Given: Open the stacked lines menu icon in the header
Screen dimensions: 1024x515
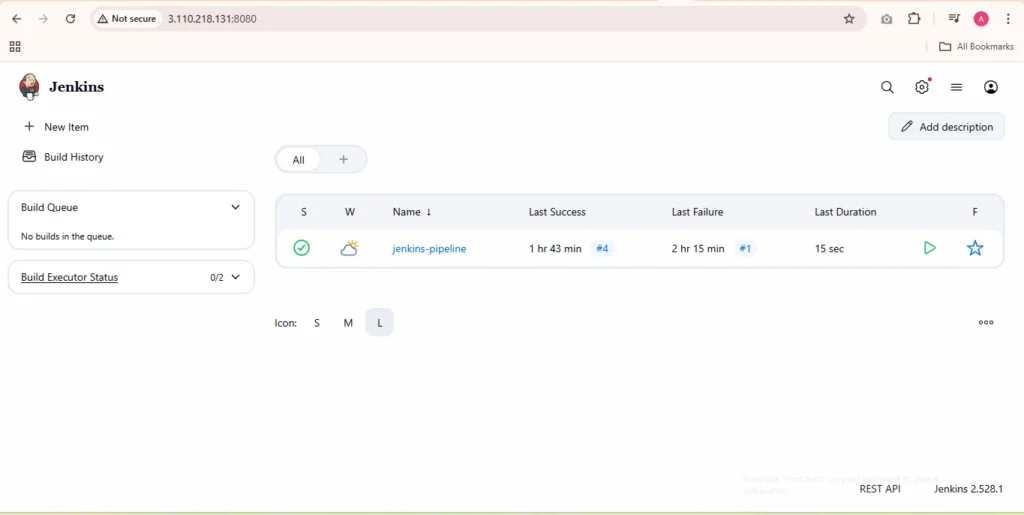Looking at the screenshot, I should (x=956, y=87).
